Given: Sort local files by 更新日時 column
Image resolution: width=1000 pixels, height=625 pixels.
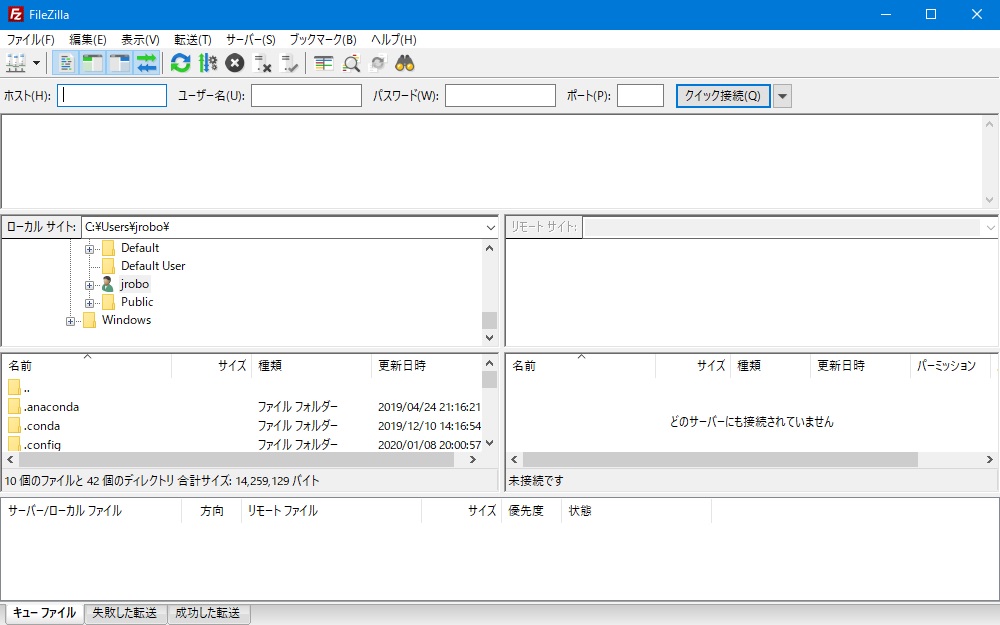Looking at the screenshot, I should (427, 365).
